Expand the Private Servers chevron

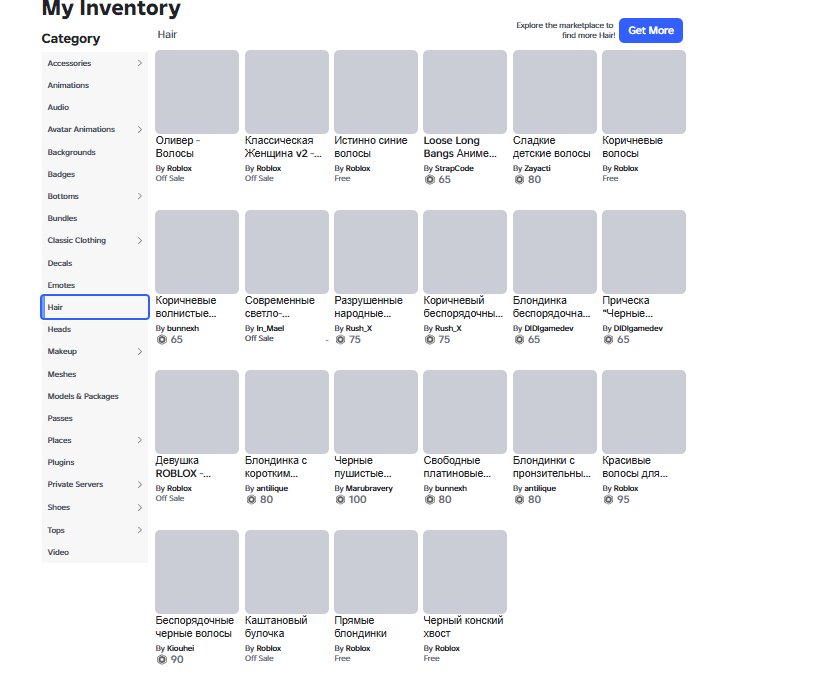tap(139, 485)
